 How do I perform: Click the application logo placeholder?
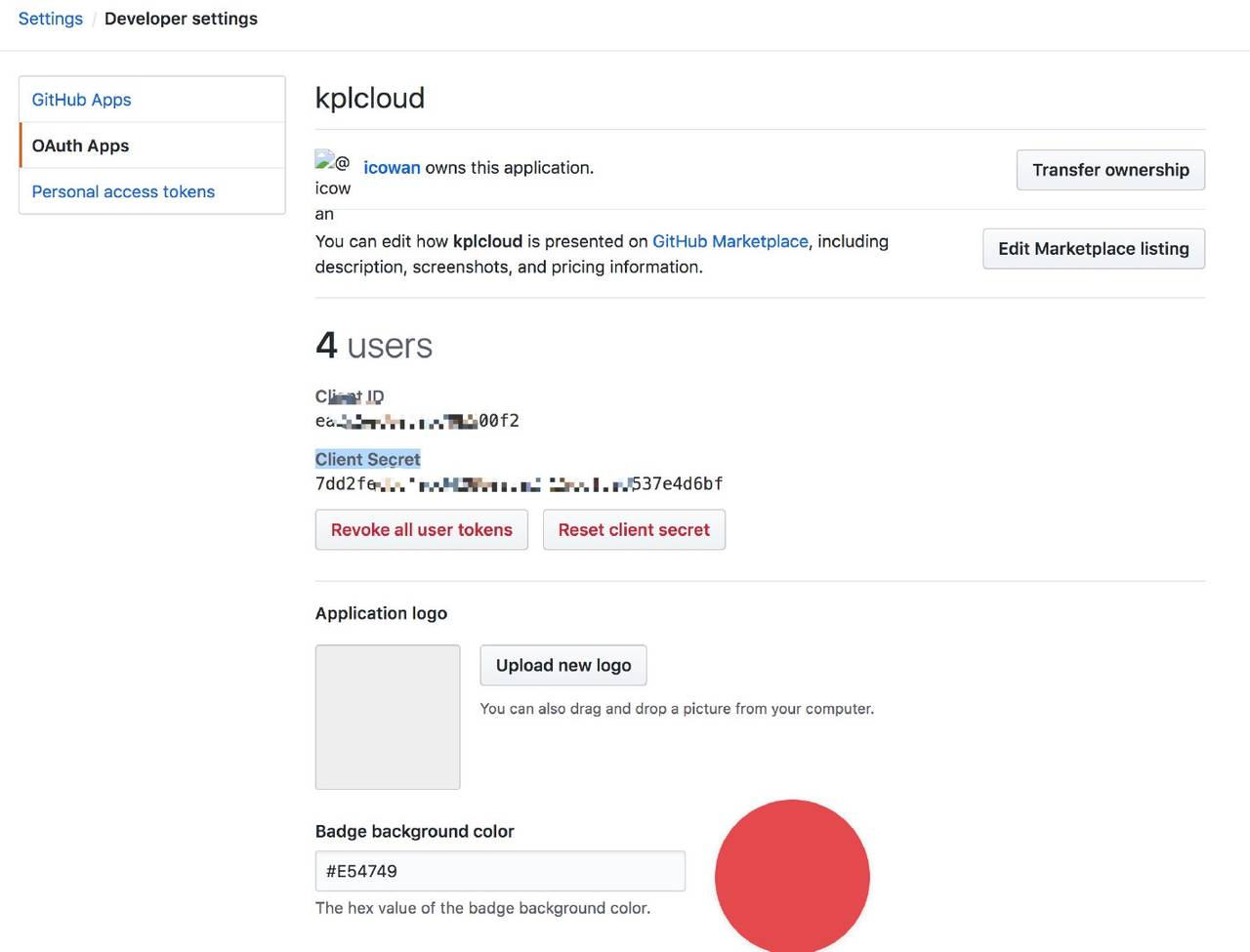pos(388,717)
